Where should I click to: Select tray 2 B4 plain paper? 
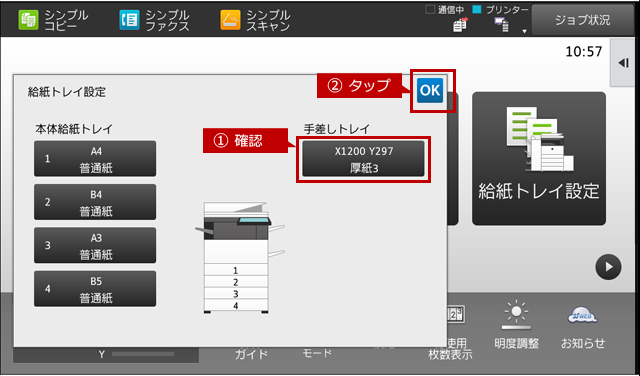coord(95,202)
